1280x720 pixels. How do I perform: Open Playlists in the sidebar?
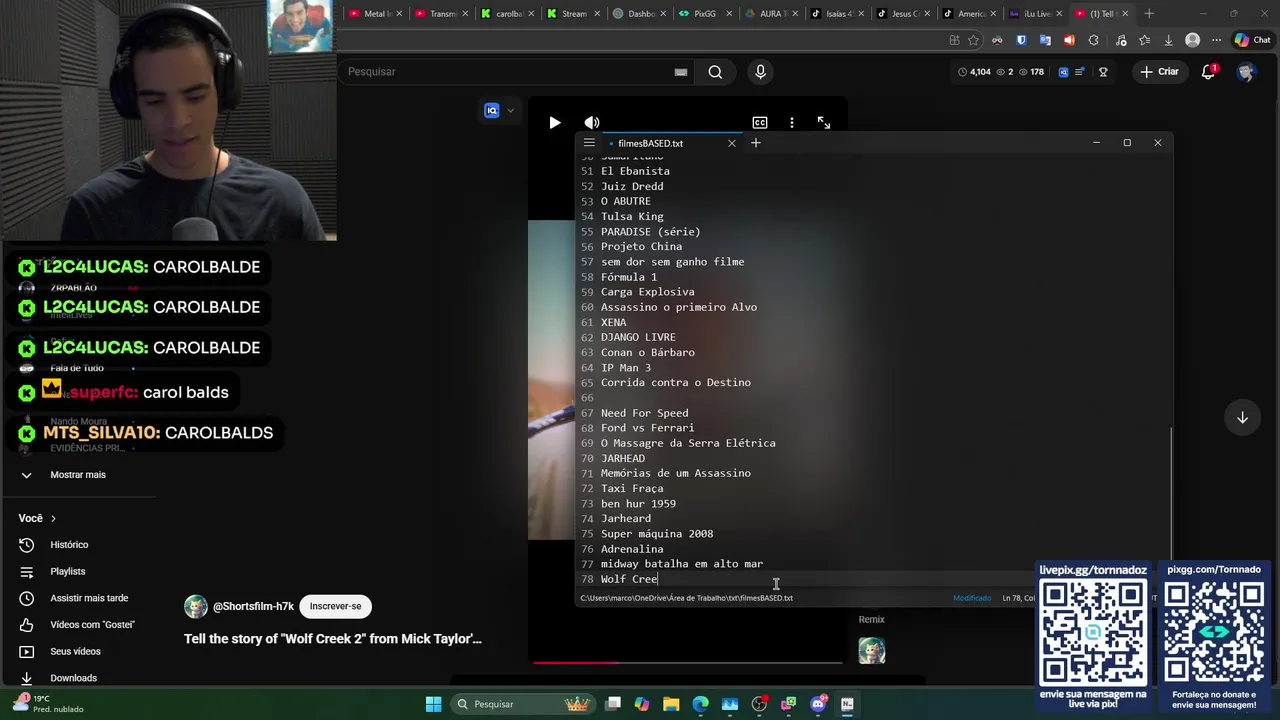tap(67, 571)
